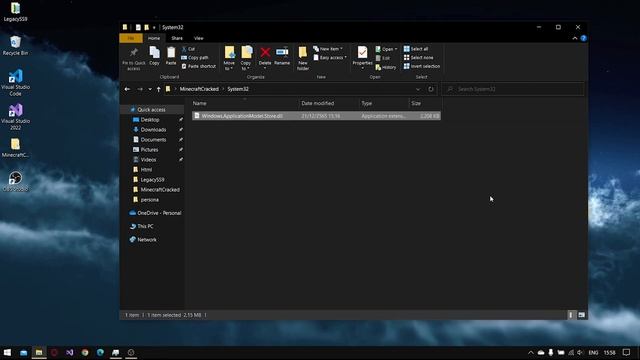This screenshot has height=360, width=640.
Task: Go back using the back arrow
Action: tap(127, 89)
